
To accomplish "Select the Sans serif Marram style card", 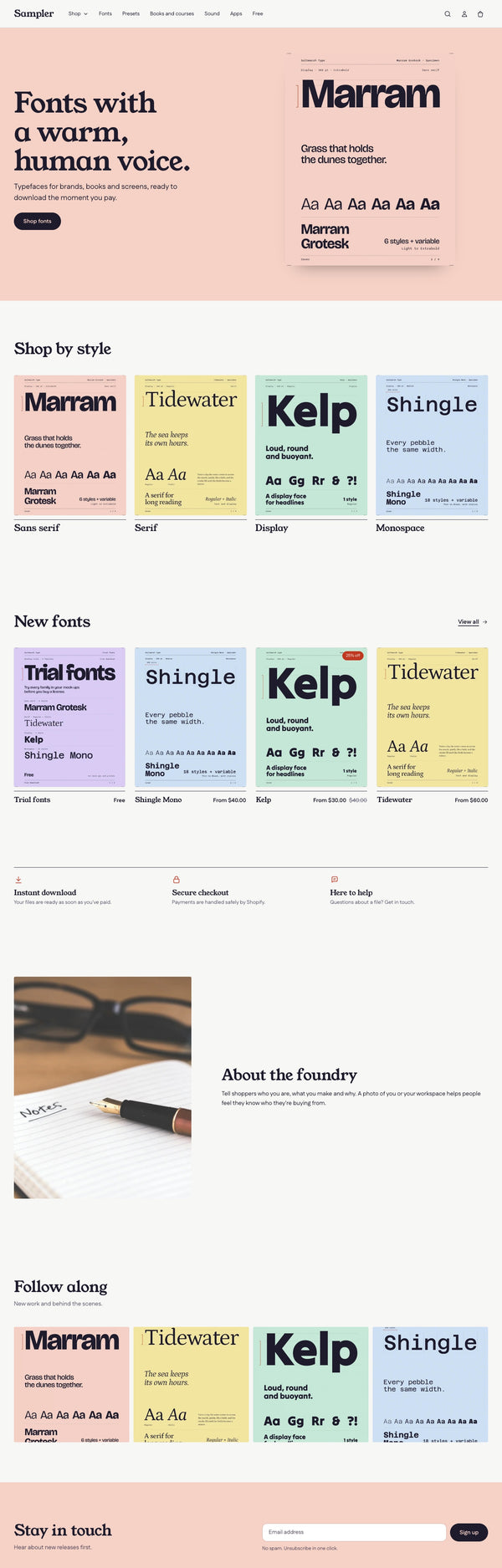I will click(70, 454).
